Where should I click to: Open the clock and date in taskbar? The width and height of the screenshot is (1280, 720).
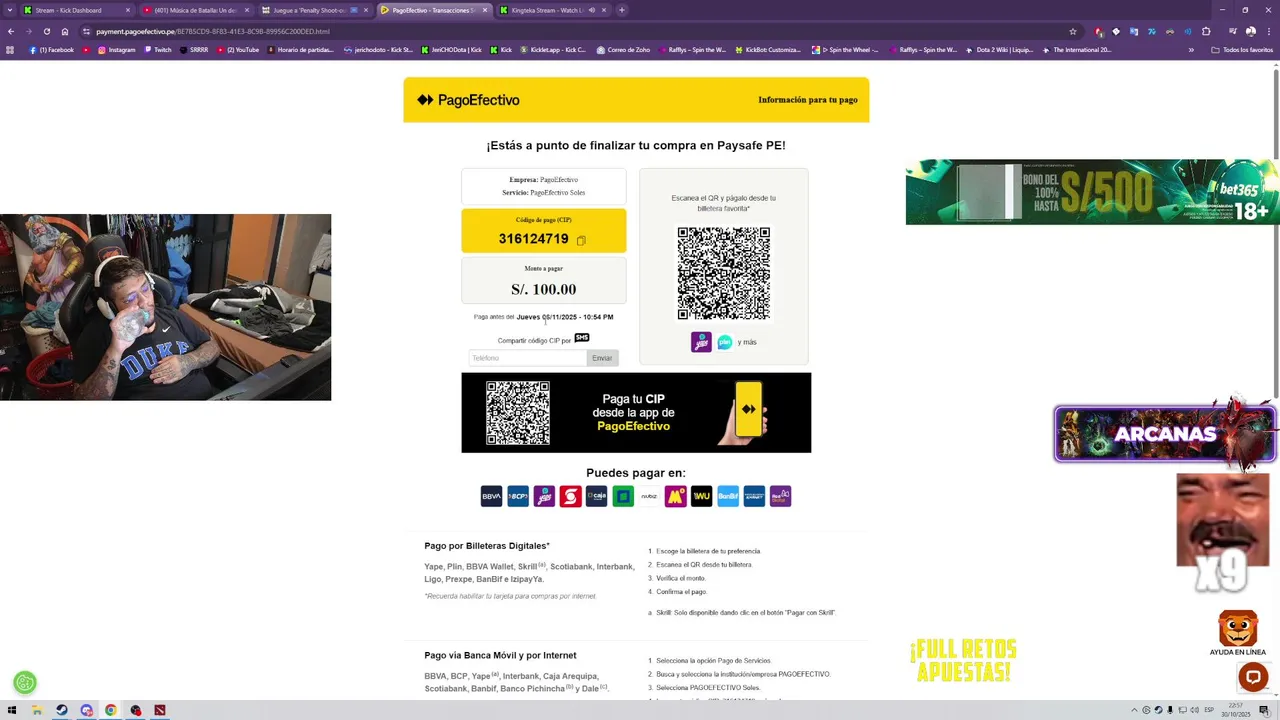[1236, 710]
